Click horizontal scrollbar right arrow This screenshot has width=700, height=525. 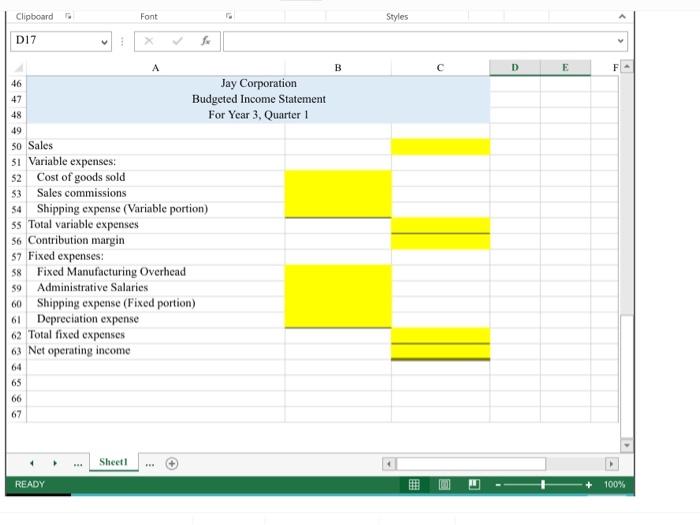[611, 464]
